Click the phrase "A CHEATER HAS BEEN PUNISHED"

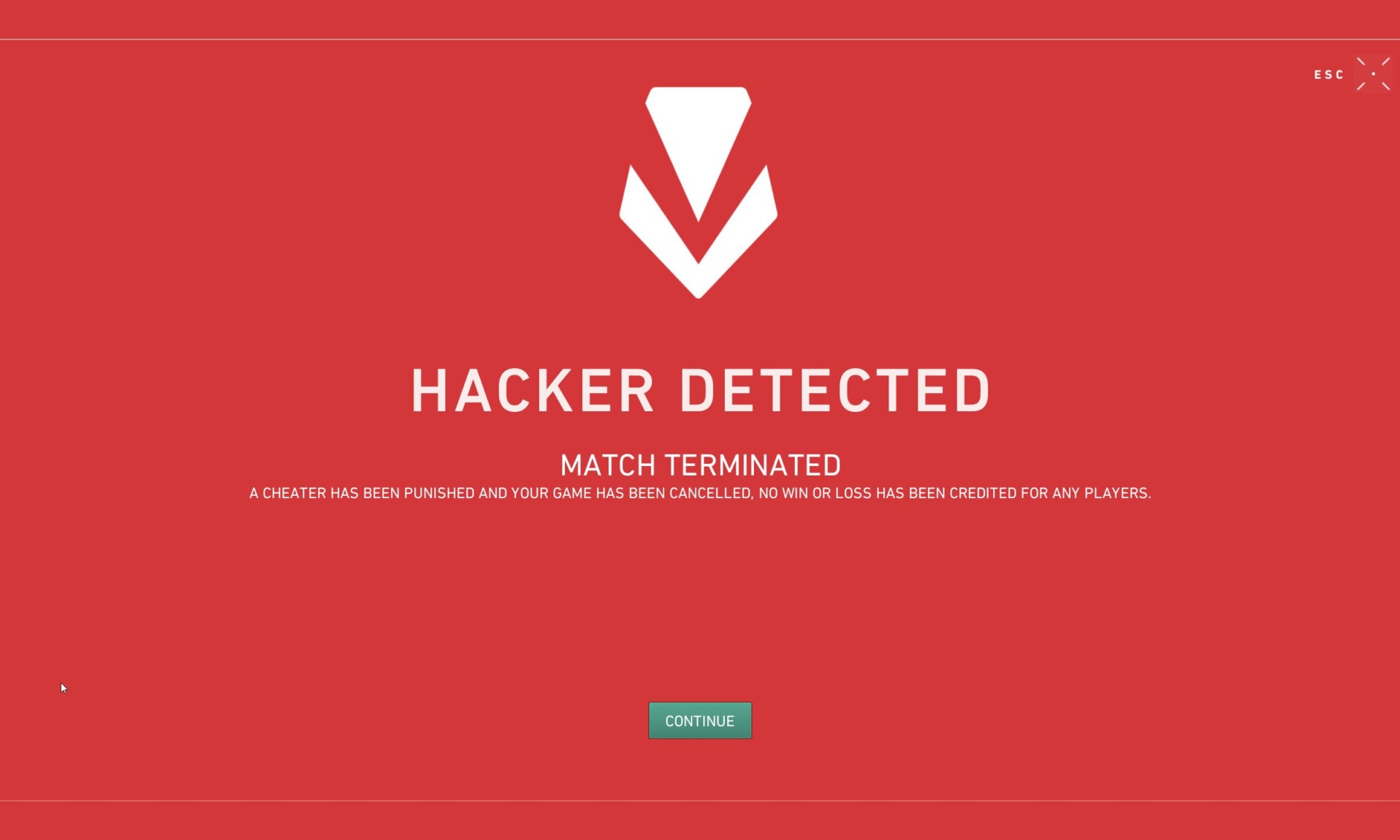[x=362, y=493]
